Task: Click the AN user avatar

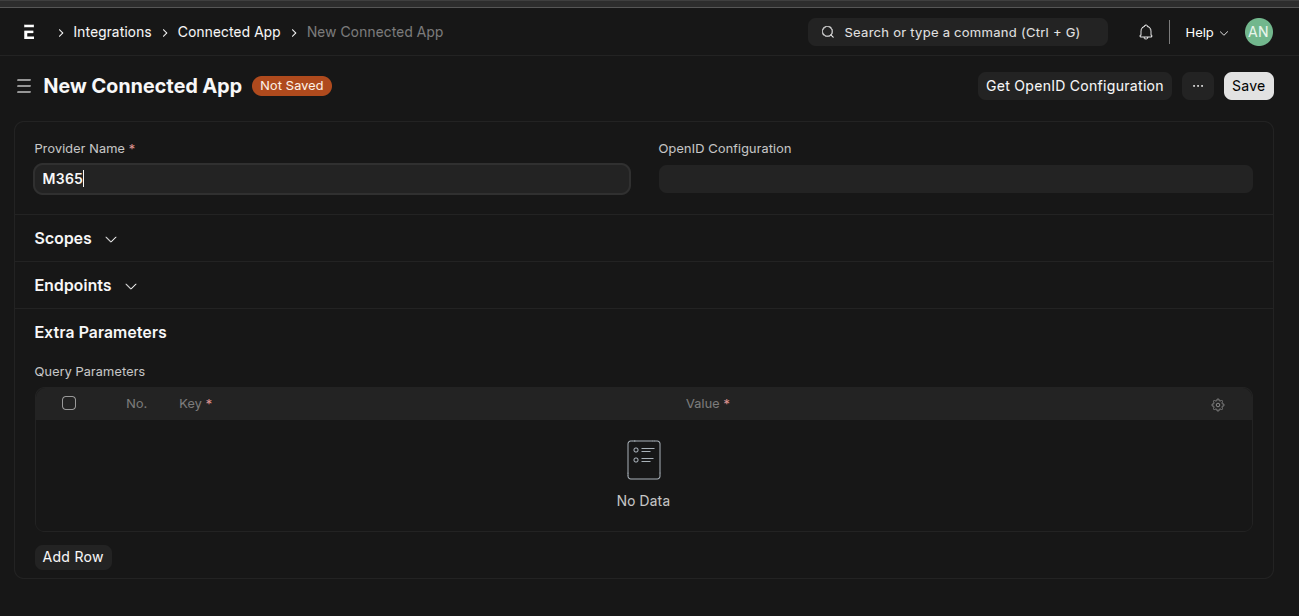Action: [x=1258, y=32]
